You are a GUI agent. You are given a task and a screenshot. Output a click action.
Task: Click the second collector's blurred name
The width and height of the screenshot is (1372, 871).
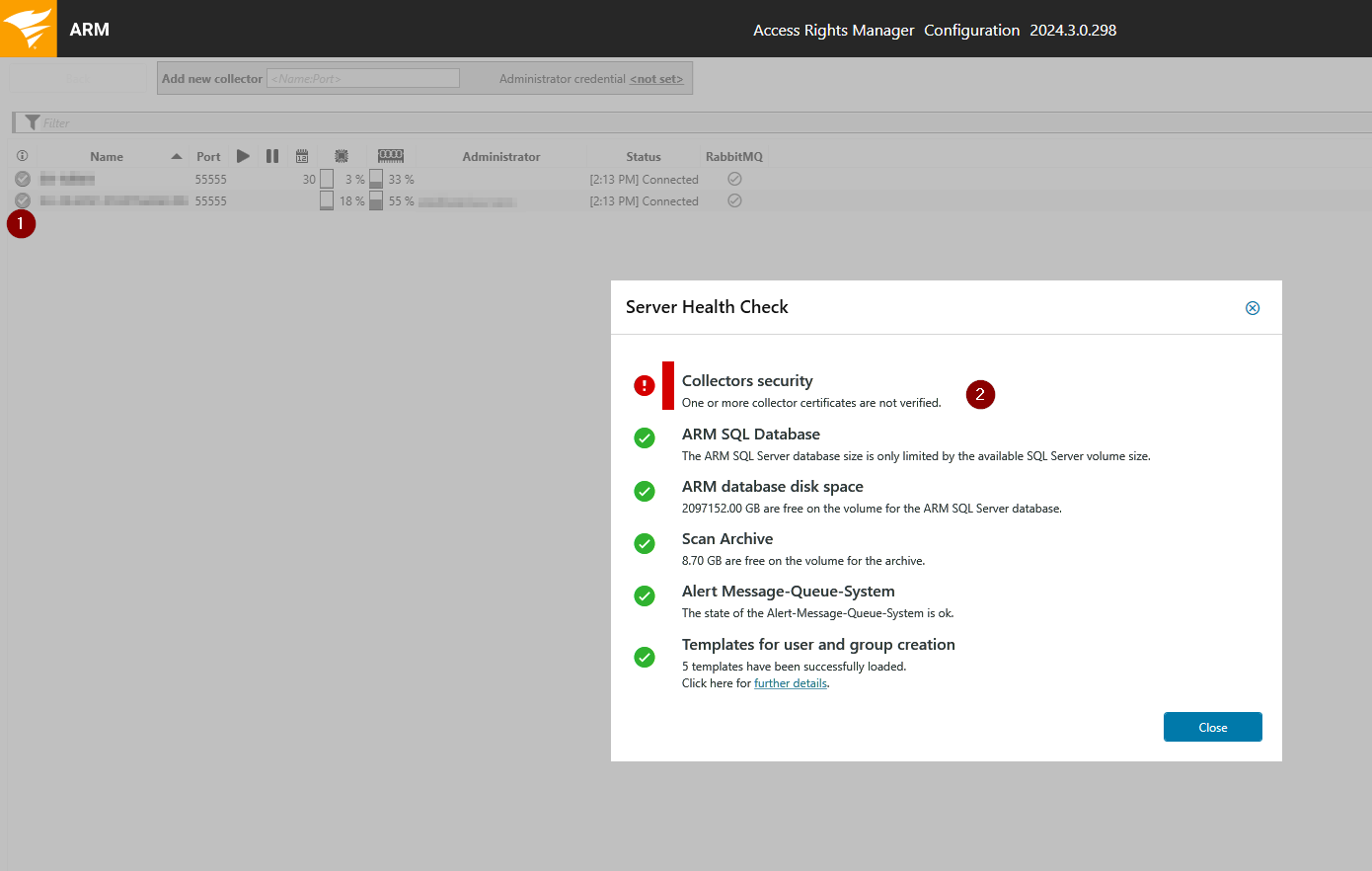(x=114, y=200)
